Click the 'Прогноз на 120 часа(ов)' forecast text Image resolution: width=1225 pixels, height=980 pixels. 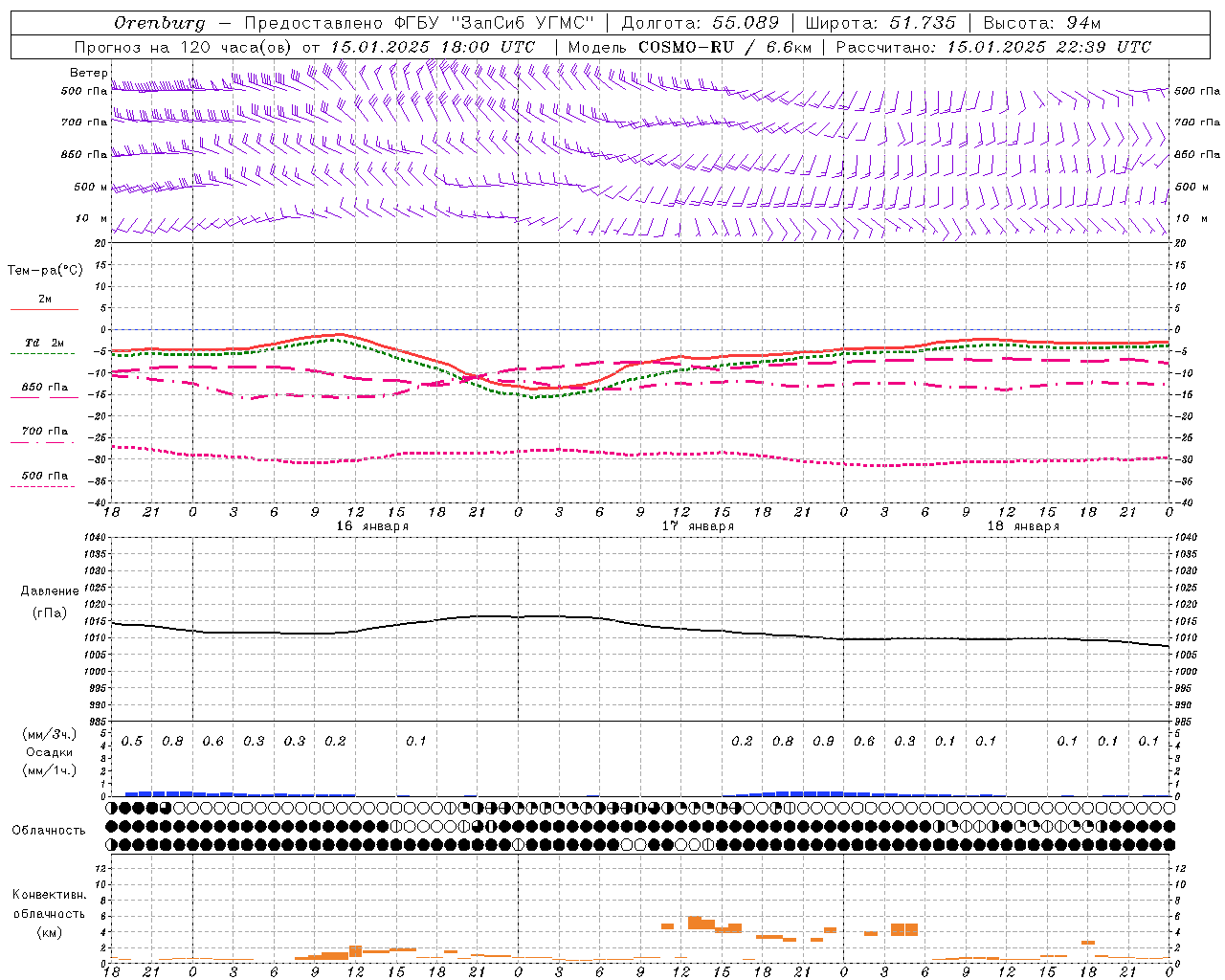[184, 47]
